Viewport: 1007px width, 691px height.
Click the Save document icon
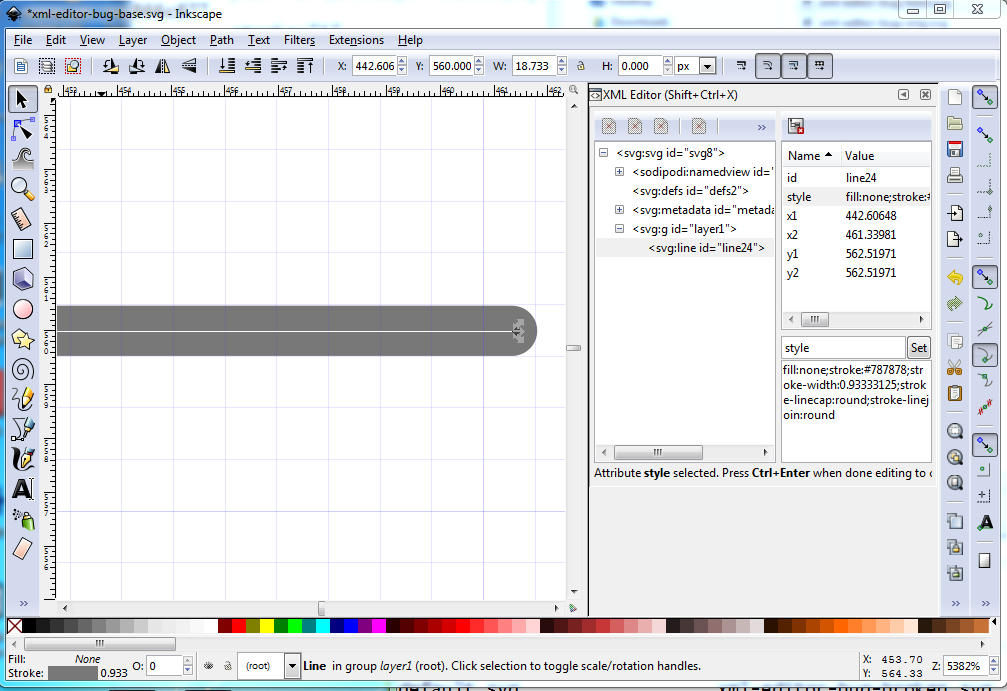click(955, 149)
